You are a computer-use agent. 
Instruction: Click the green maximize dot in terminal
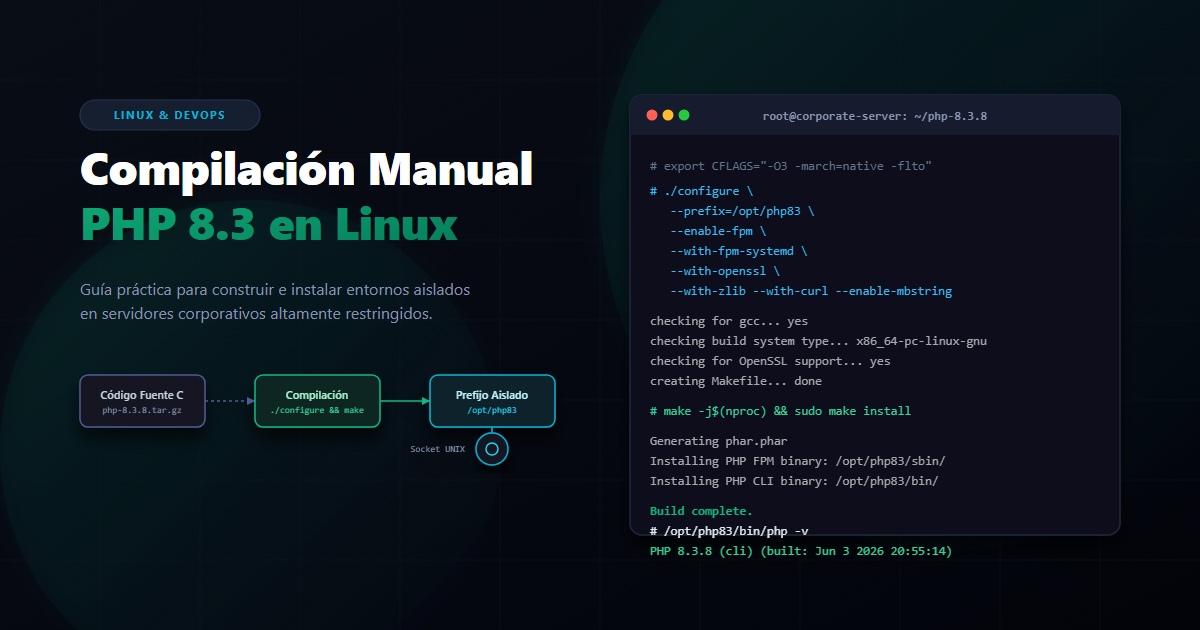coord(684,115)
